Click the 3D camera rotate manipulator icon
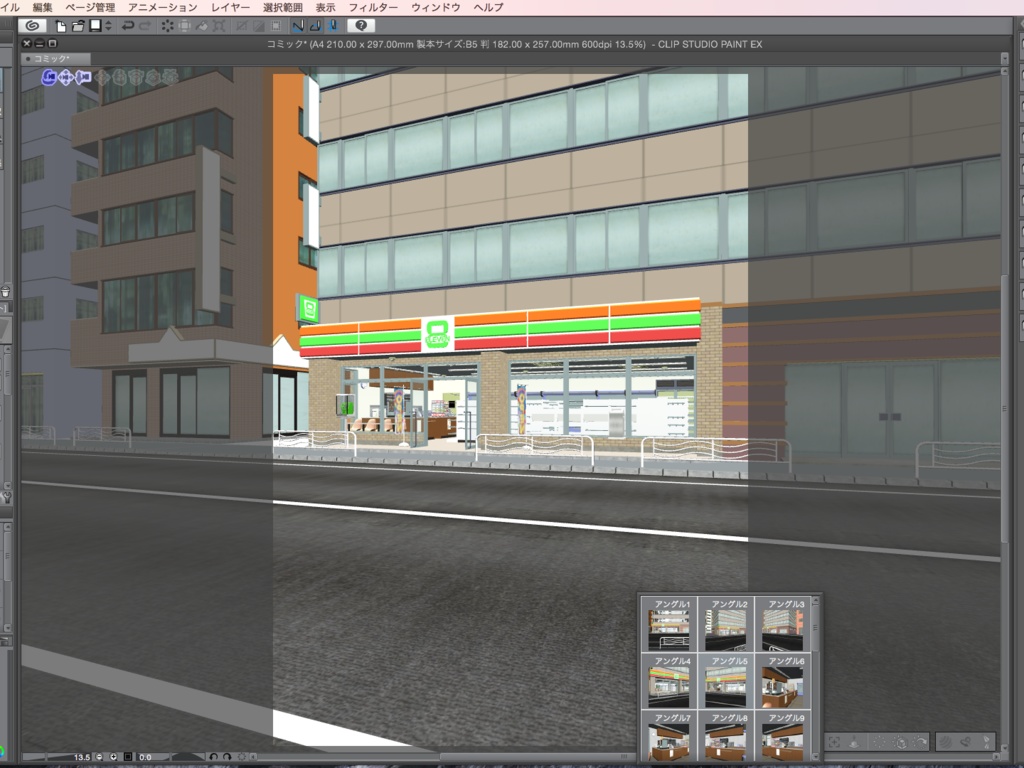Viewport: 1024px width, 768px height. (x=49, y=78)
